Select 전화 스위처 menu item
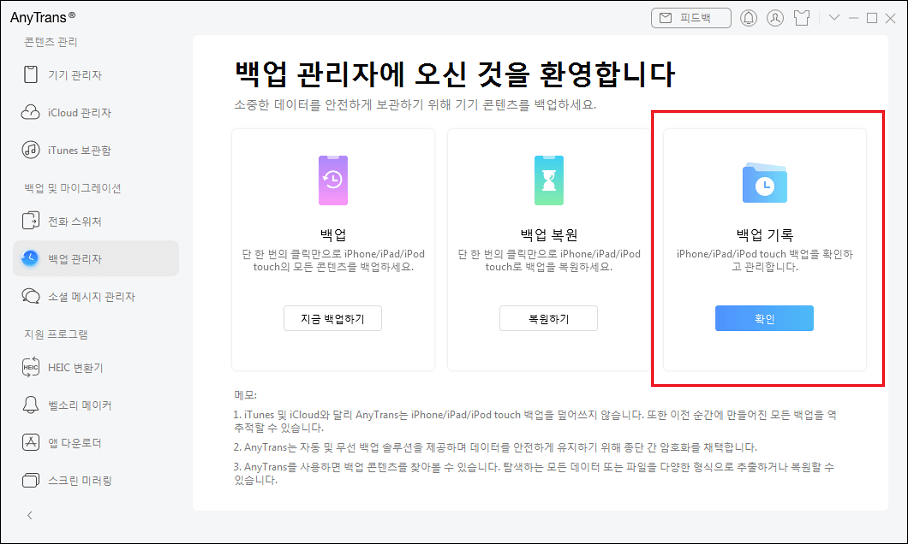This screenshot has width=908, height=544. [x=96, y=221]
